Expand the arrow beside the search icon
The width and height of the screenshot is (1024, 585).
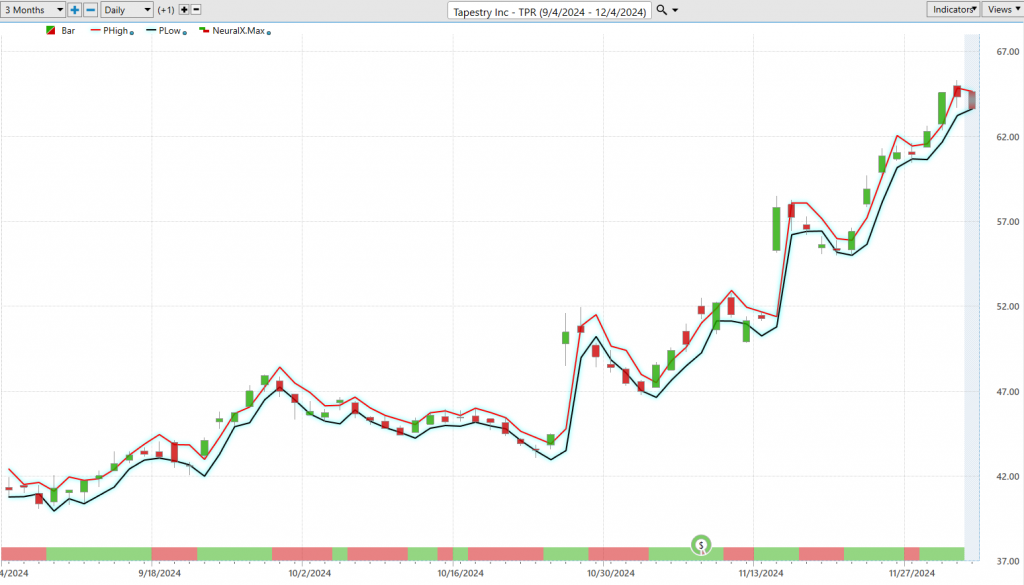[x=675, y=10]
